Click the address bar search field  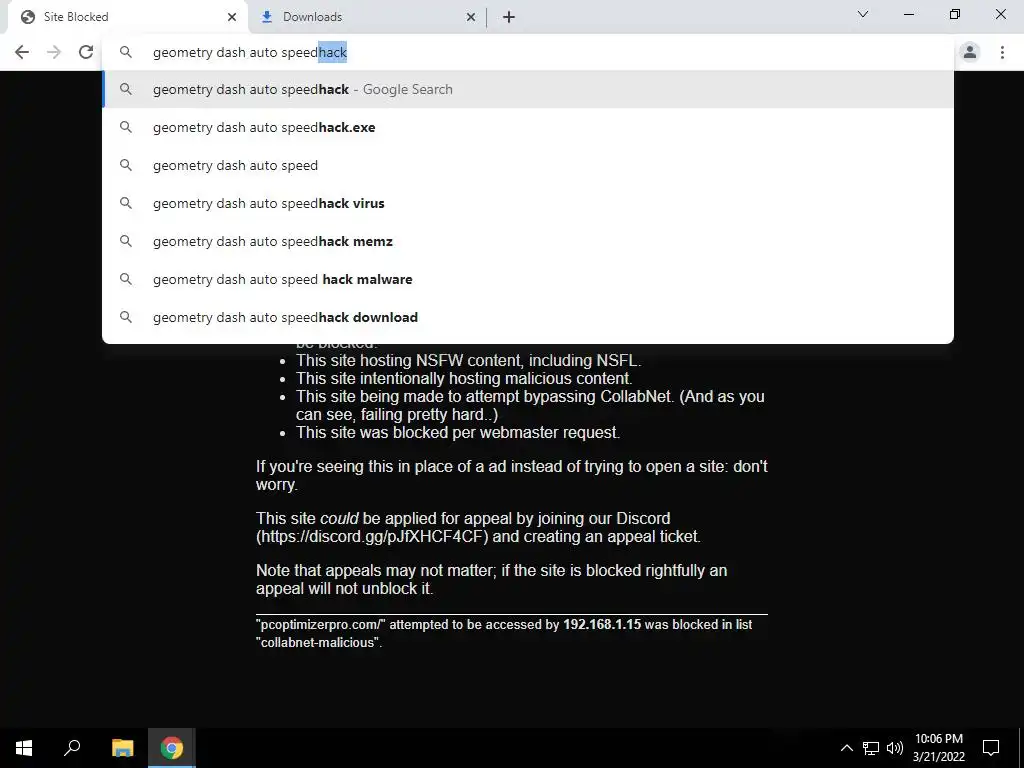pyautogui.click(x=528, y=52)
